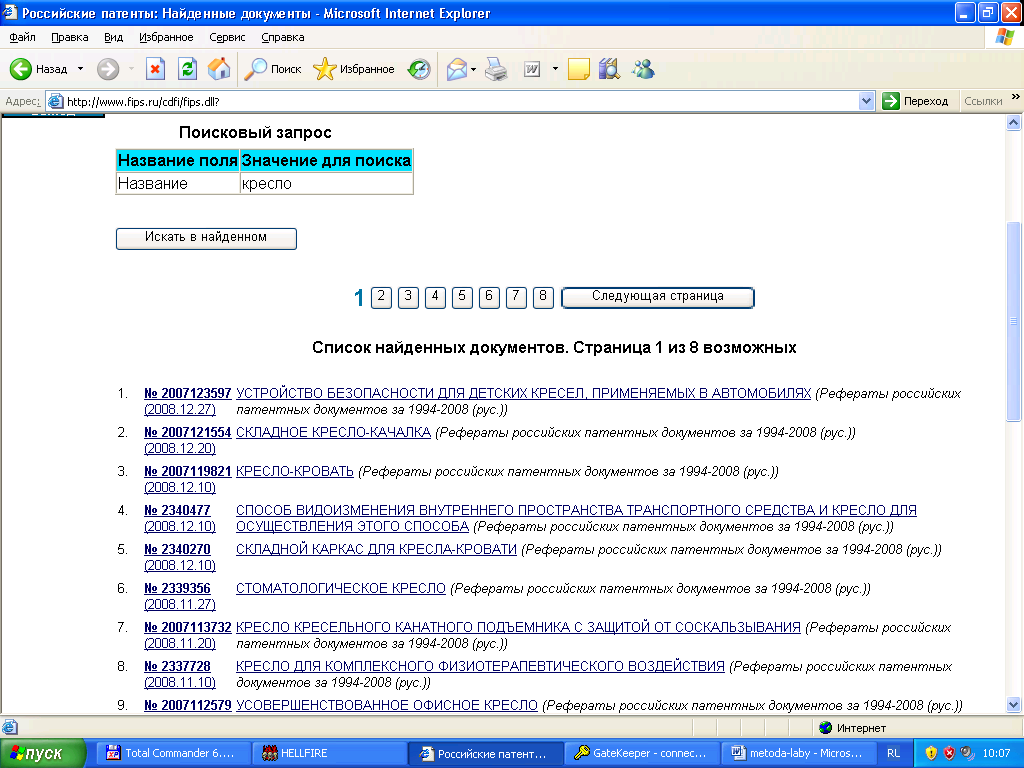Click the RL language indicator in tray

coord(893,753)
